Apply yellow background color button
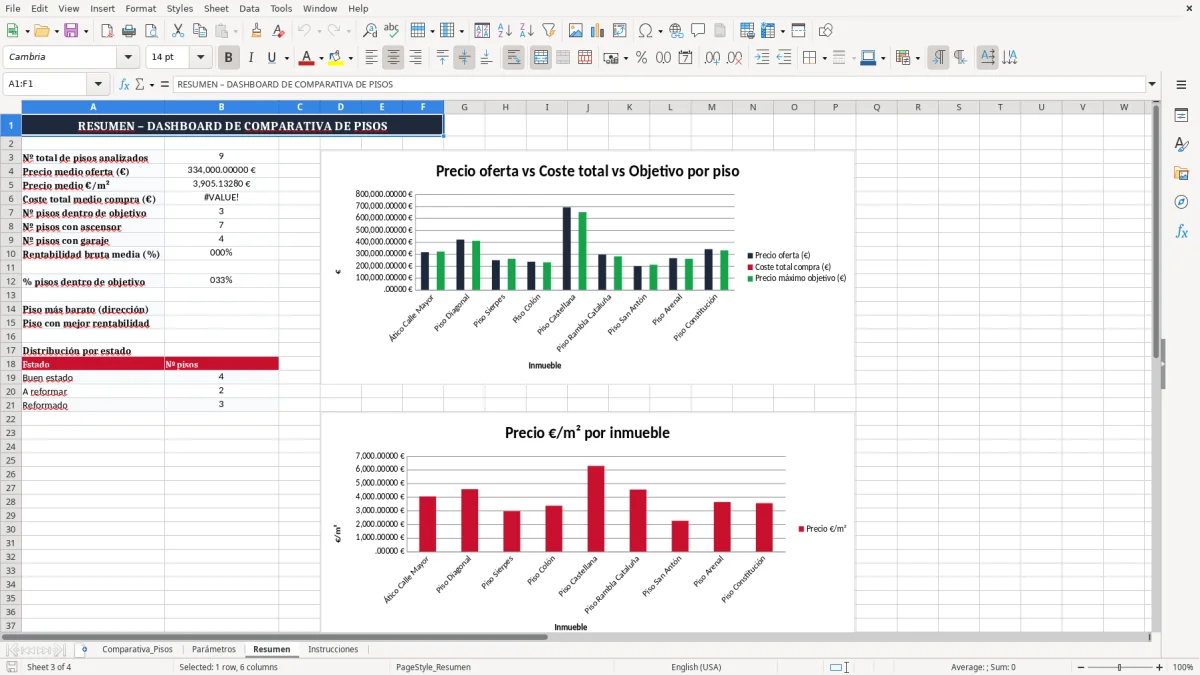Image resolution: width=1200 pixels, height=675 pixels. click(x=335, y=58)
